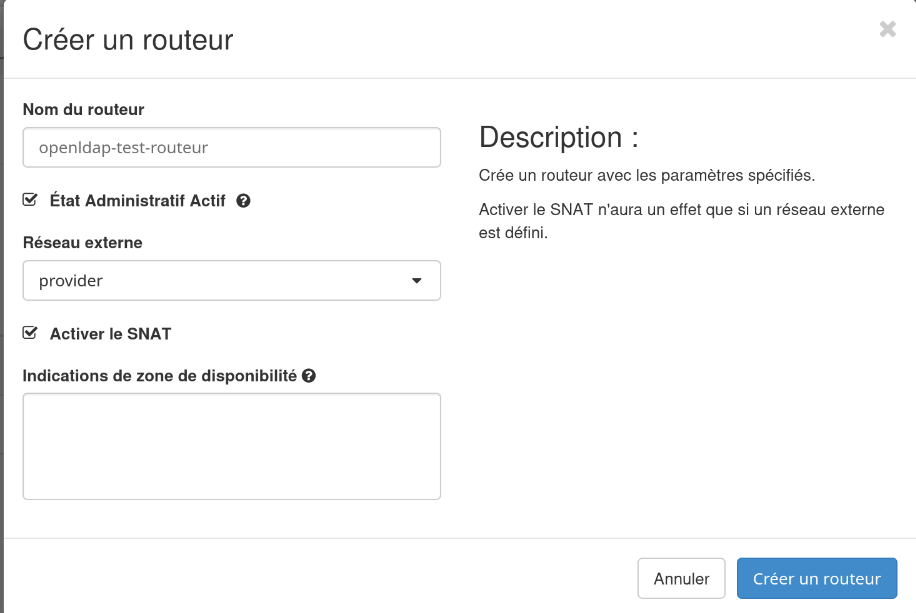
Task: Select the Créer un routeur dialog title
Action: [130, 40]
